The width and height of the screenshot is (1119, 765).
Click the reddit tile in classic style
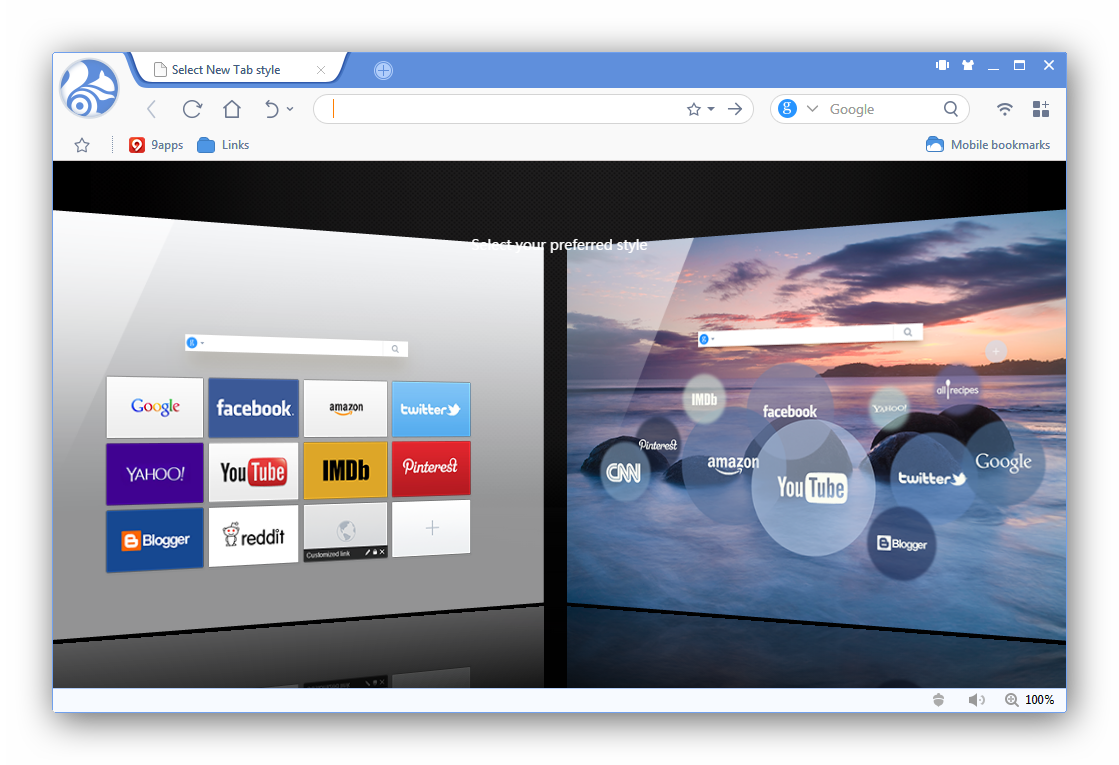[253, 535]
